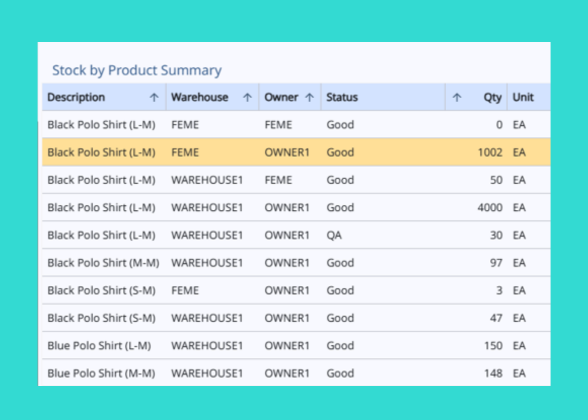Screen dimensions: 588x420
Task: Click the 'Stock by Product Summary' title
Action: 137,70
